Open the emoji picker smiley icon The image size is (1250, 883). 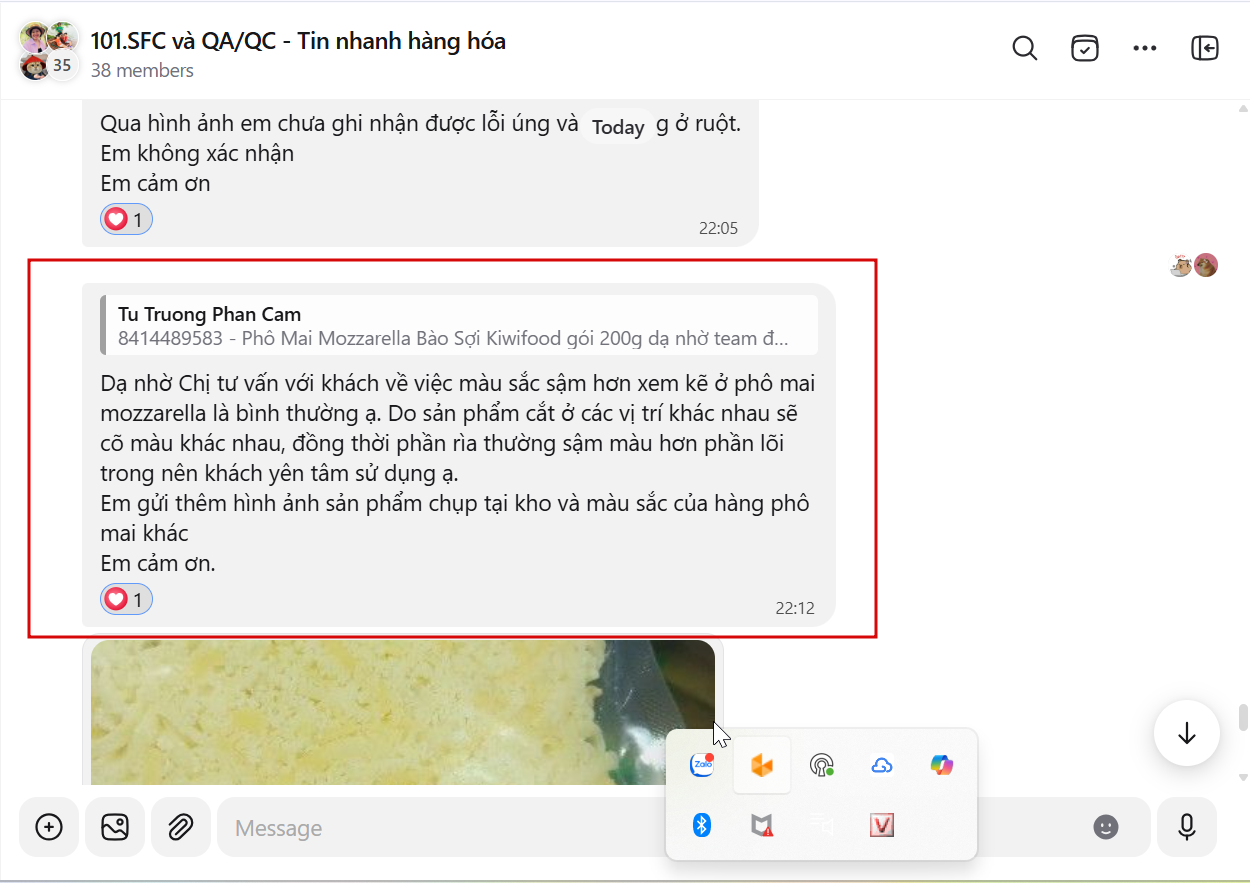pyautogui.click(x=1105, y=827)
